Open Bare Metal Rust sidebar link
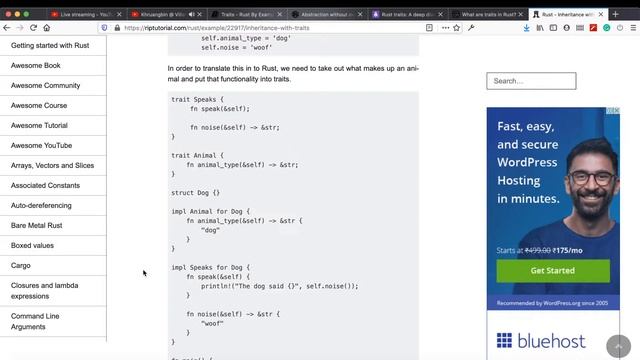640x360 pixels. [x=36, y=225]
